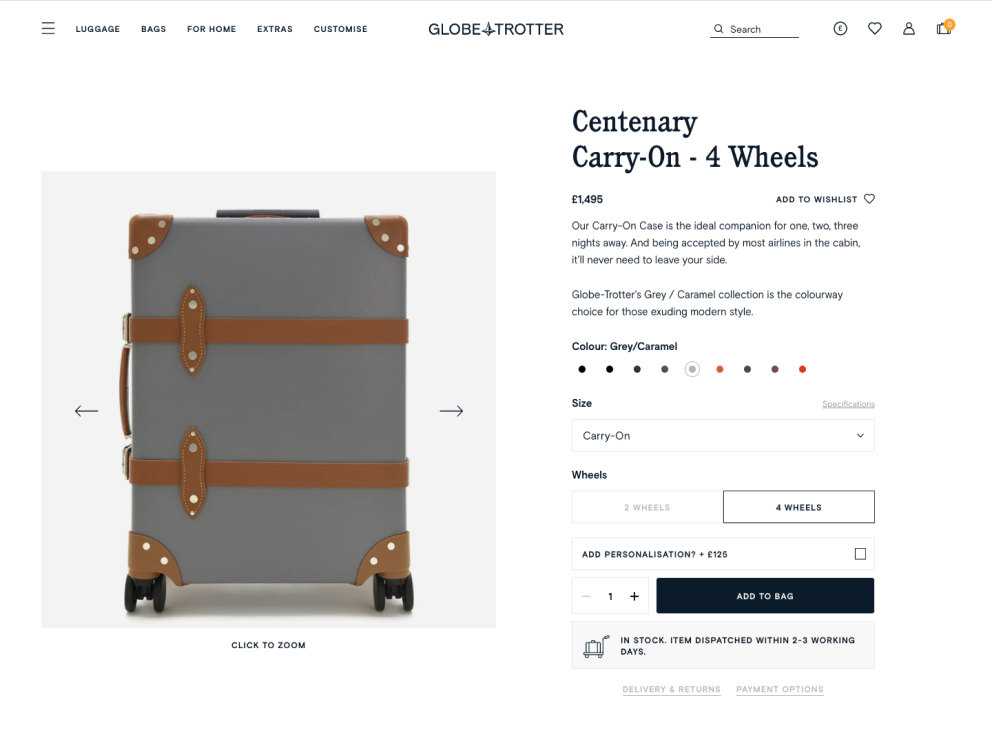
Task: Select the 2 Wheels option
Action: [x=647, y=507]
